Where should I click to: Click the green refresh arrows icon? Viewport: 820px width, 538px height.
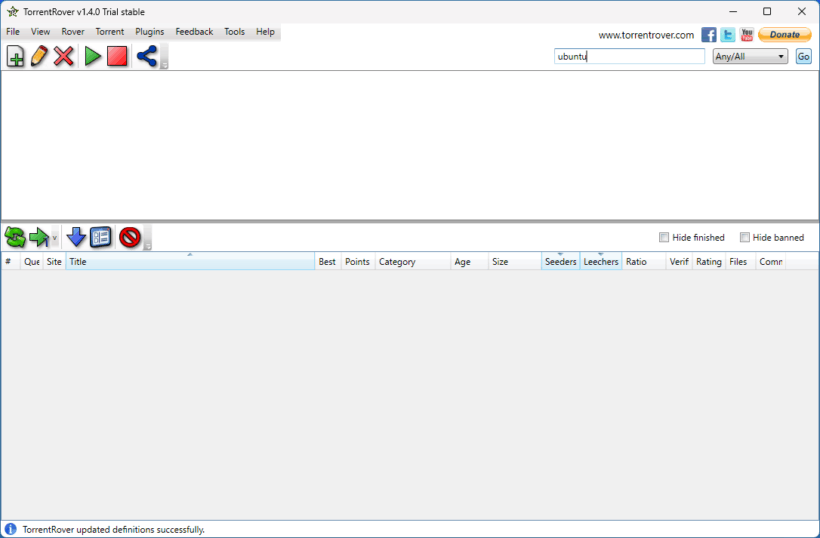pos(15,237)
